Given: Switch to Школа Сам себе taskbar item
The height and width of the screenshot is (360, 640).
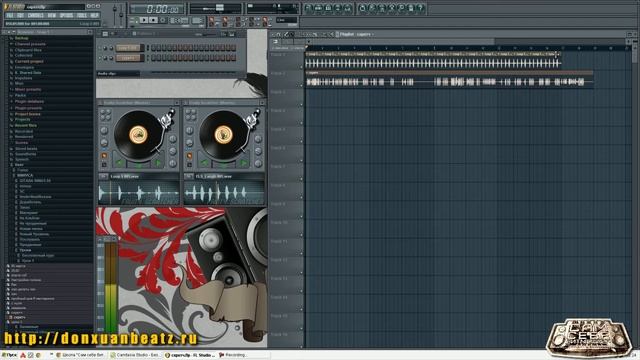Looking at the screenshot, I should point(81,355).
